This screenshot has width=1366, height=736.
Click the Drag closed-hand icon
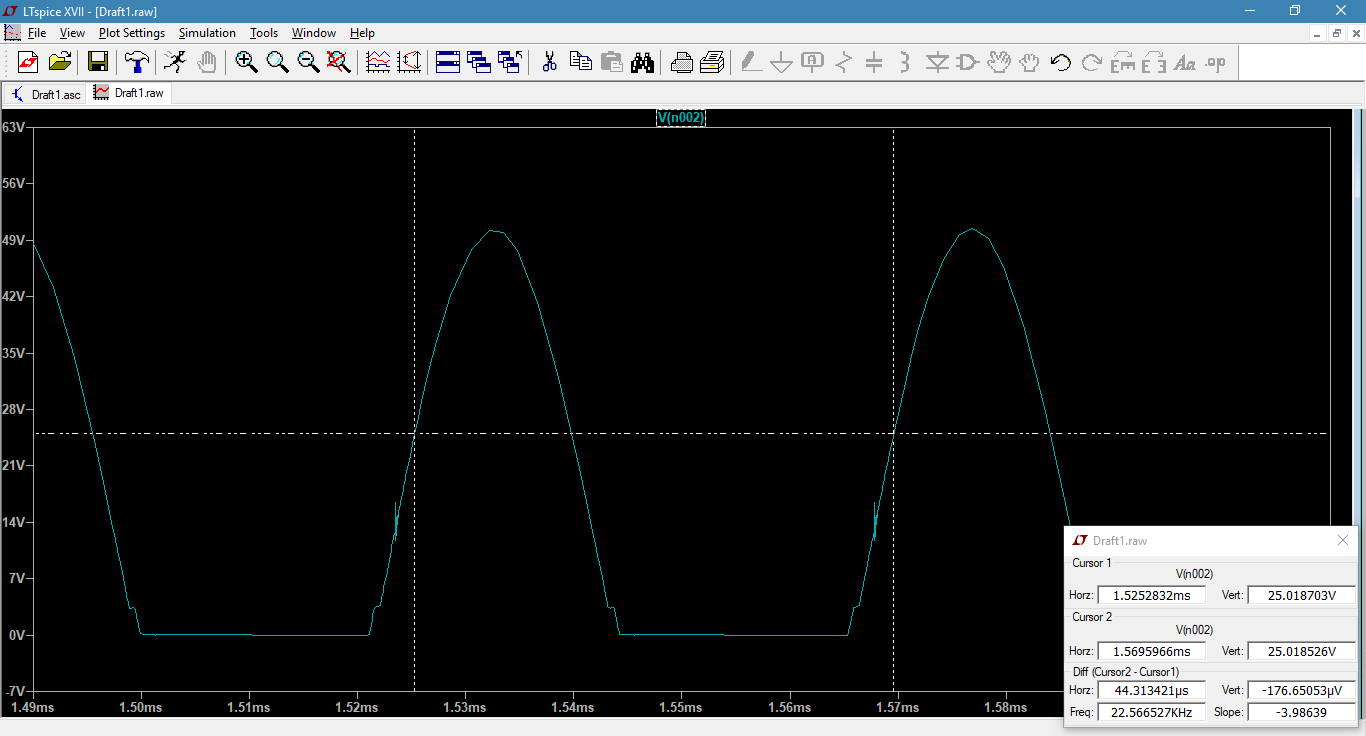tap(1029, 62)
